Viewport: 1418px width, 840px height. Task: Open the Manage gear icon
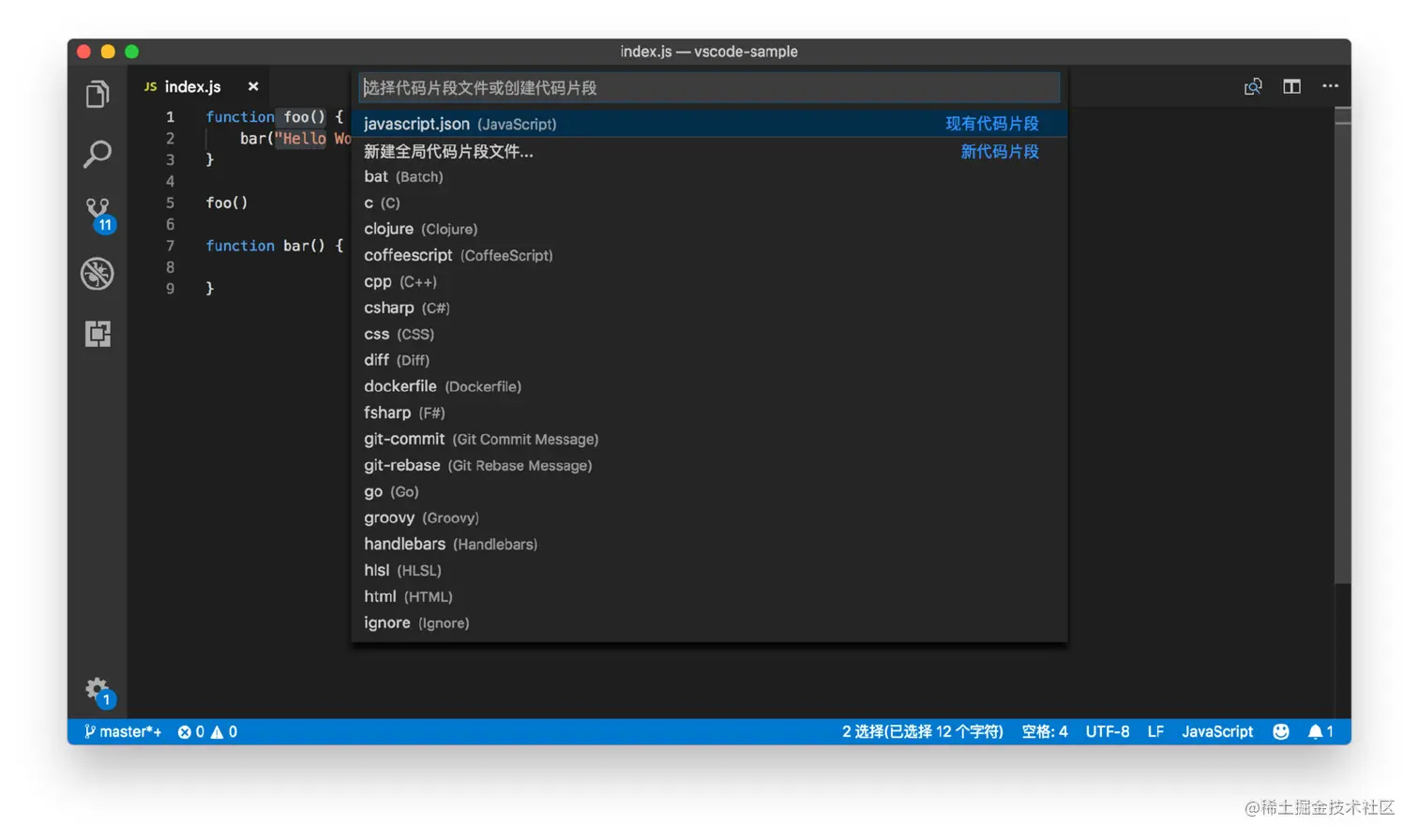pyautogui.click(x=98, y=693)
